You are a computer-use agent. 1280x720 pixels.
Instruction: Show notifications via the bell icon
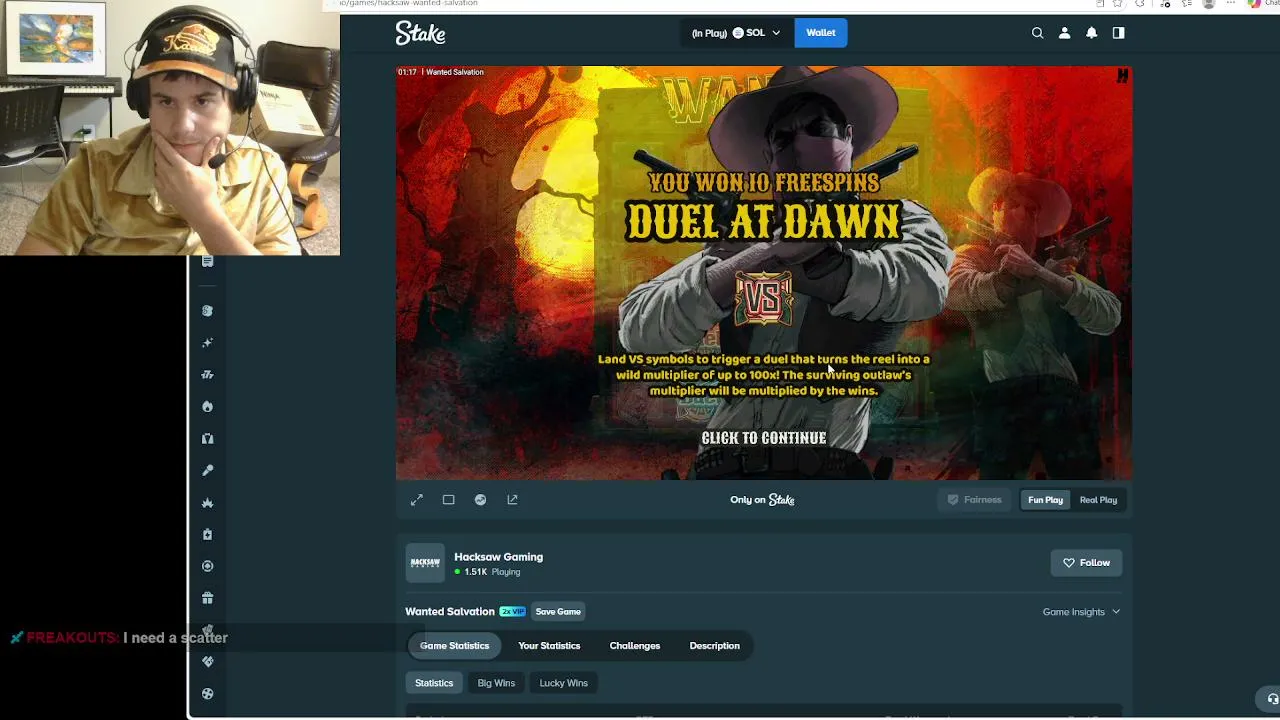(1091, 33)
